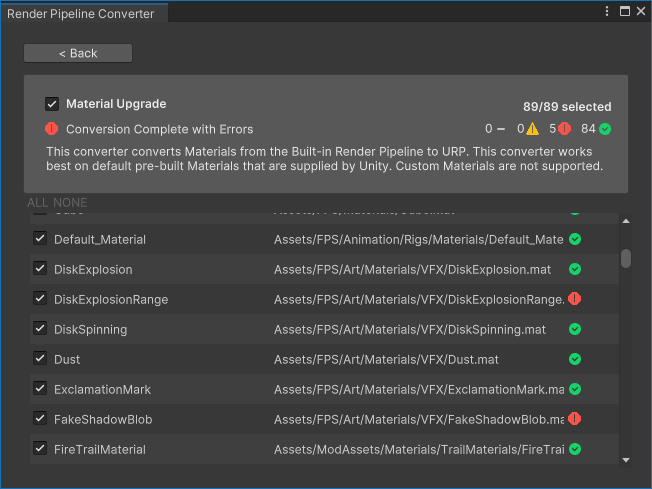Select the Render Pipeline Converter tab
Image resolution: width=652 pixels, height=489 pixels.
tap(82, 13)
